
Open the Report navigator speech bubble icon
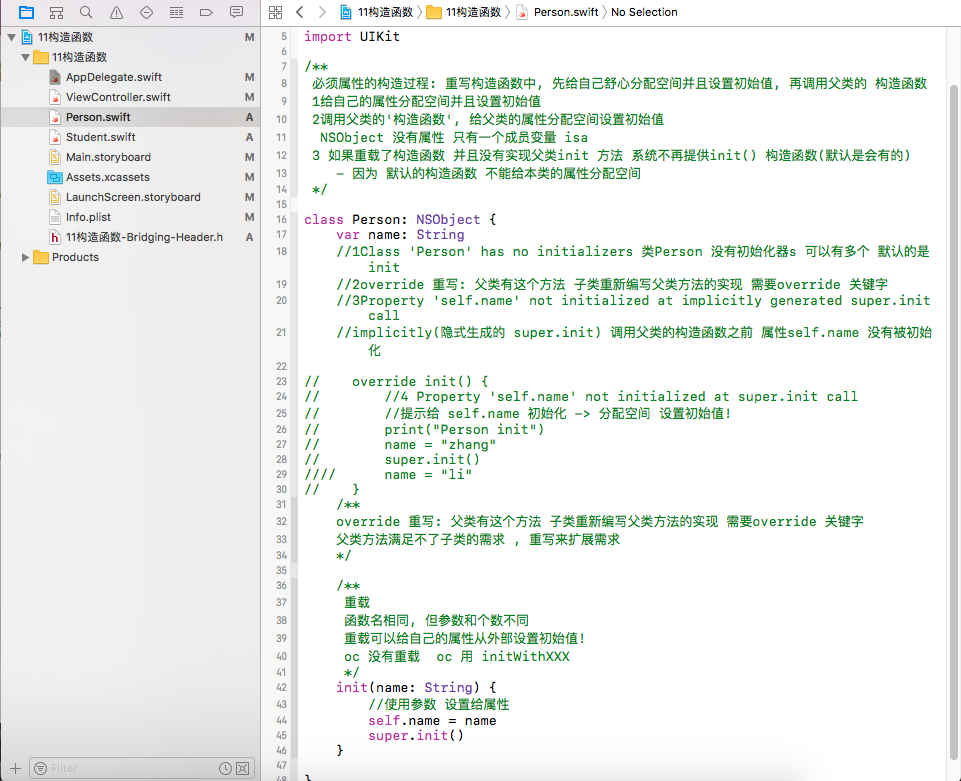coord(236,12)
